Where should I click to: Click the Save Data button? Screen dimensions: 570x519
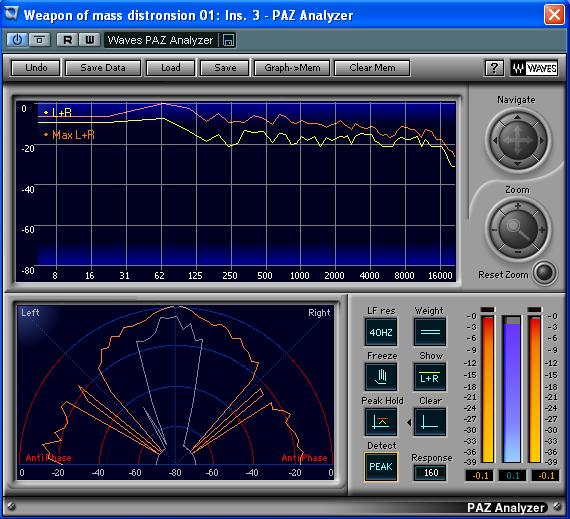pos(103,68)
